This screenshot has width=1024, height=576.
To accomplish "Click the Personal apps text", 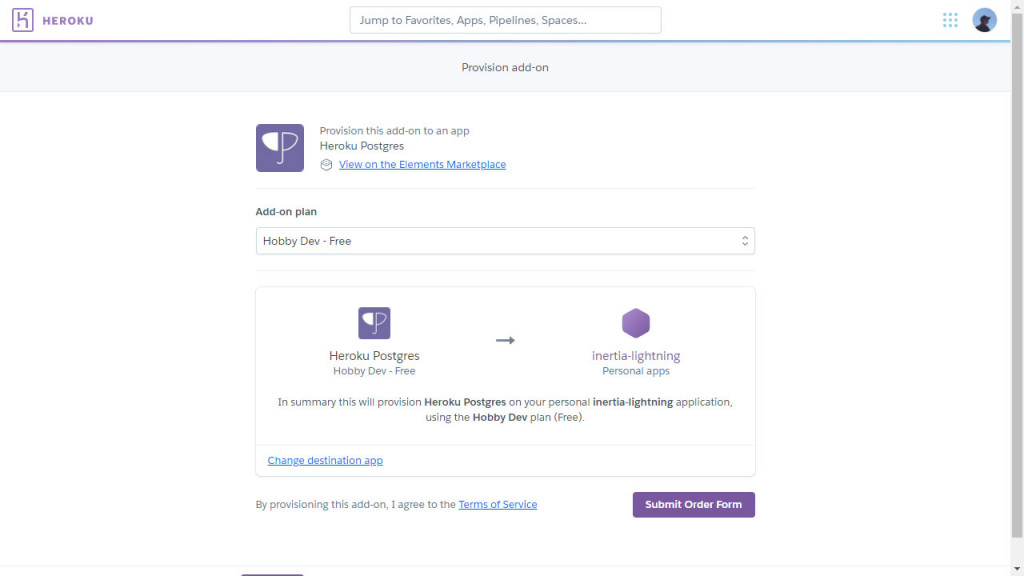I will click(635, 371).
